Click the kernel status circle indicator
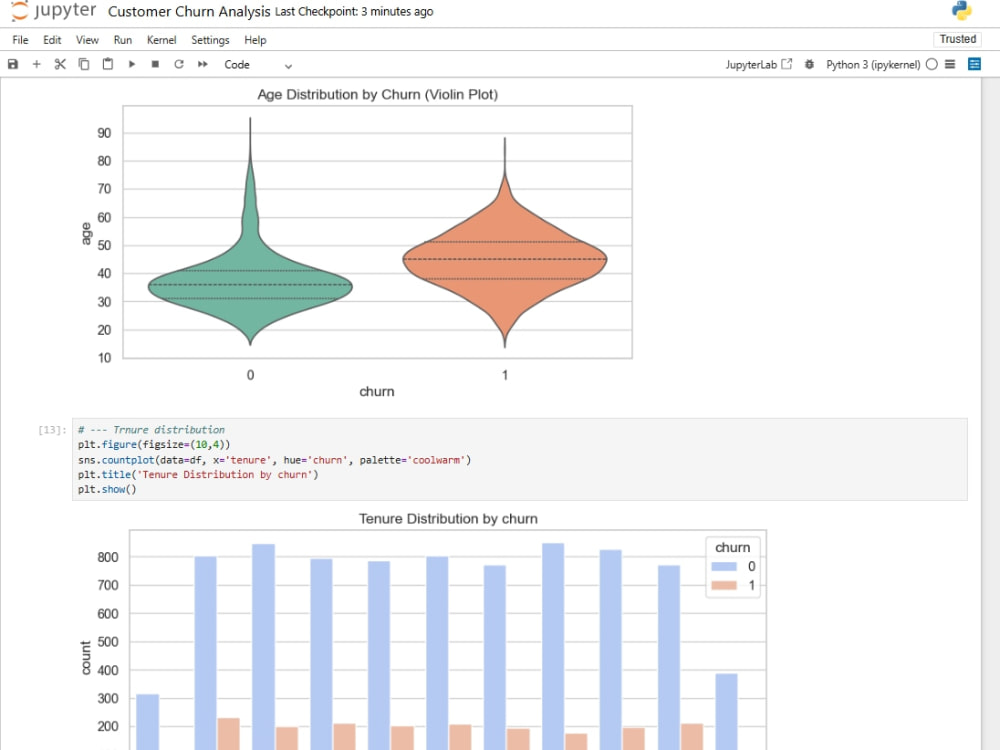This screenshot has width=1000, height=750. coord(932,64)
